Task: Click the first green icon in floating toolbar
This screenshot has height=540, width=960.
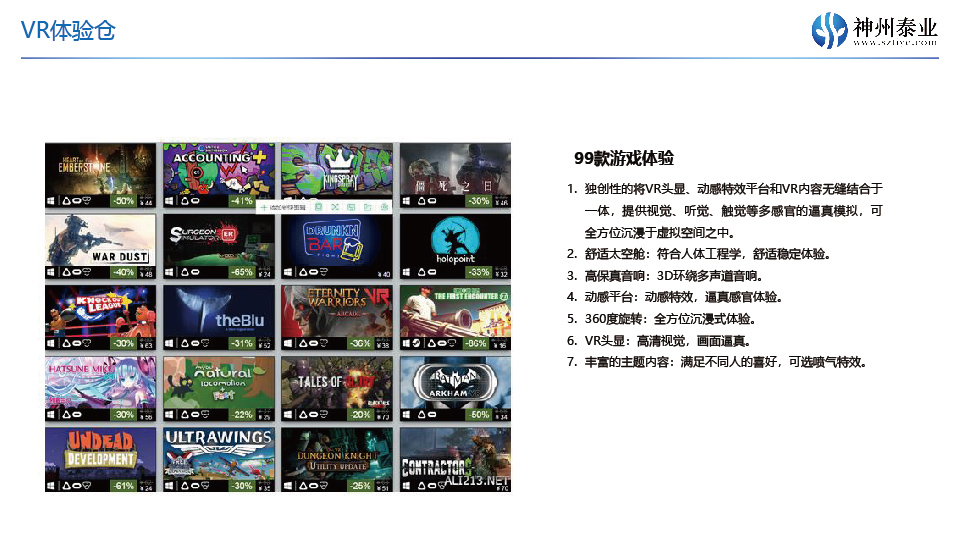Action: 318,208
